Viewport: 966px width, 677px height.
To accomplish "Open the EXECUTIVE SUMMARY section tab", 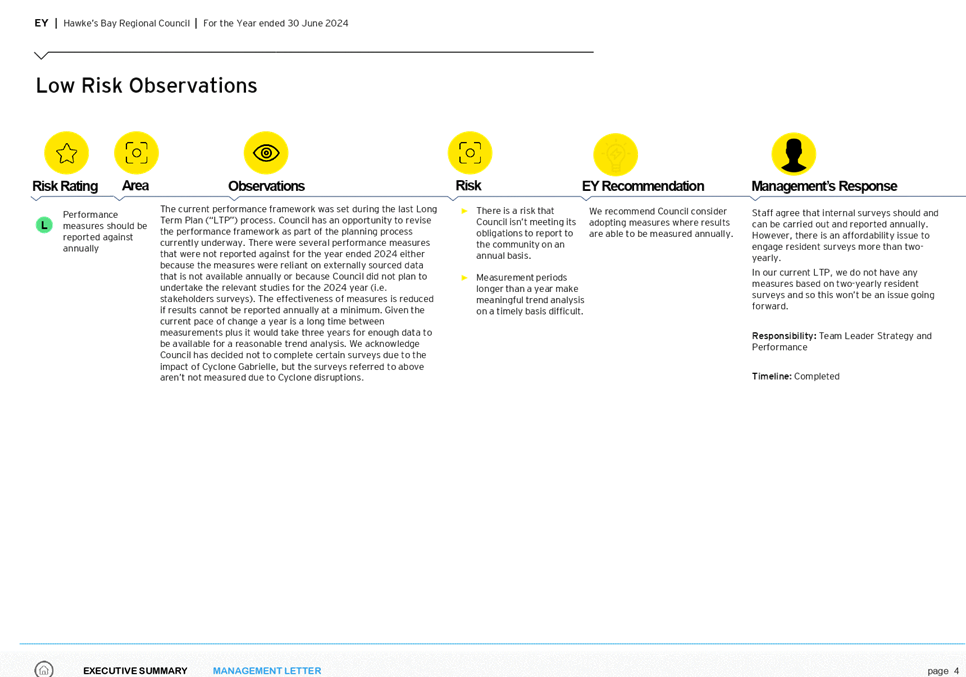I will [135, 671].
